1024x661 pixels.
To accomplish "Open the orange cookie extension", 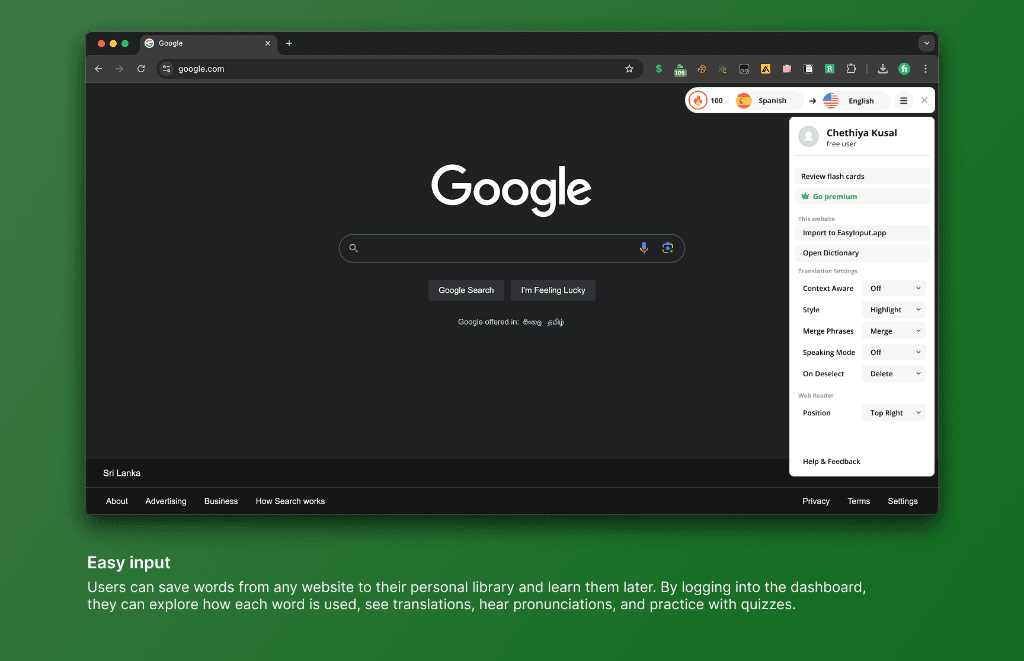I will click(701, 69).
